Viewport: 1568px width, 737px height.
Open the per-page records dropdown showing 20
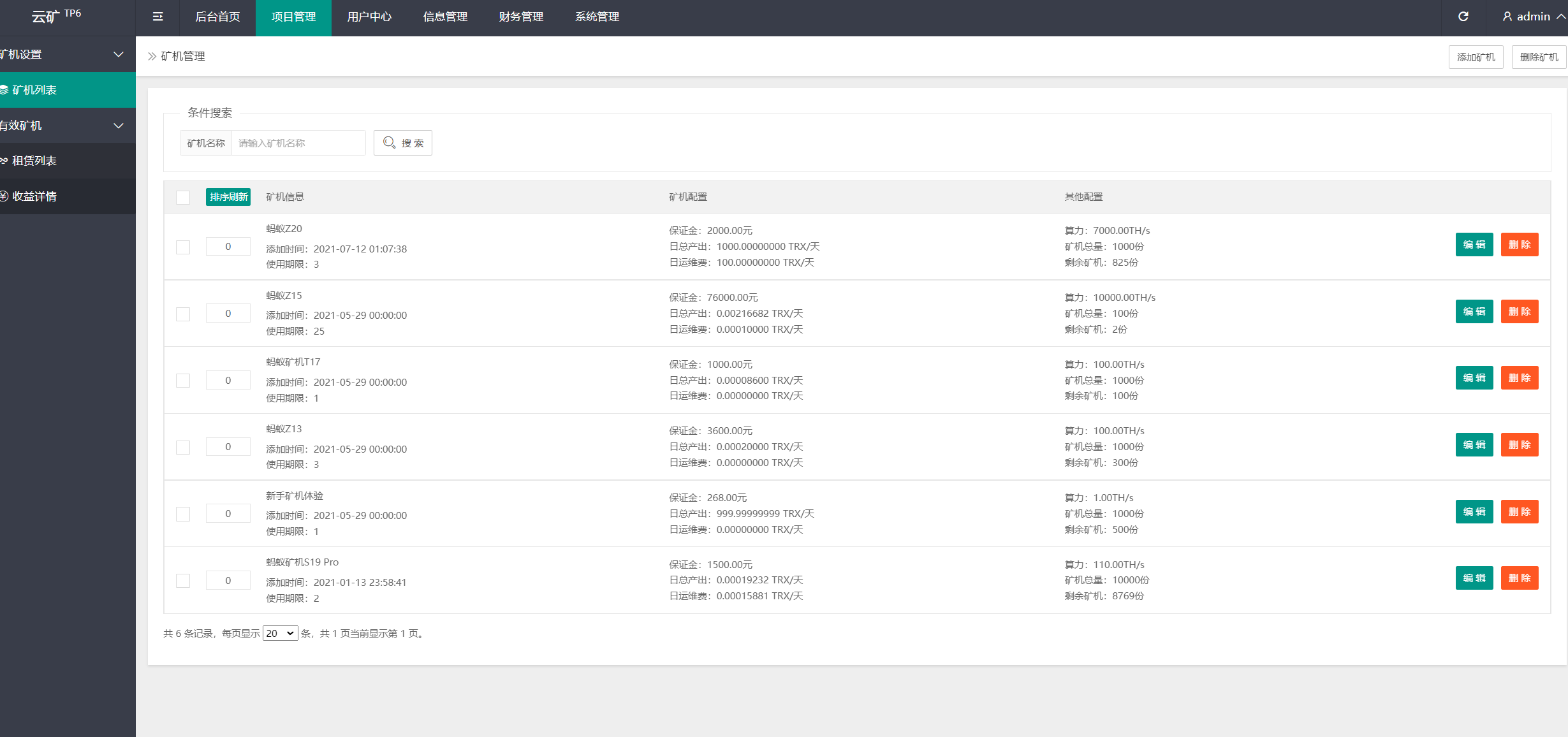pos(280,633)
